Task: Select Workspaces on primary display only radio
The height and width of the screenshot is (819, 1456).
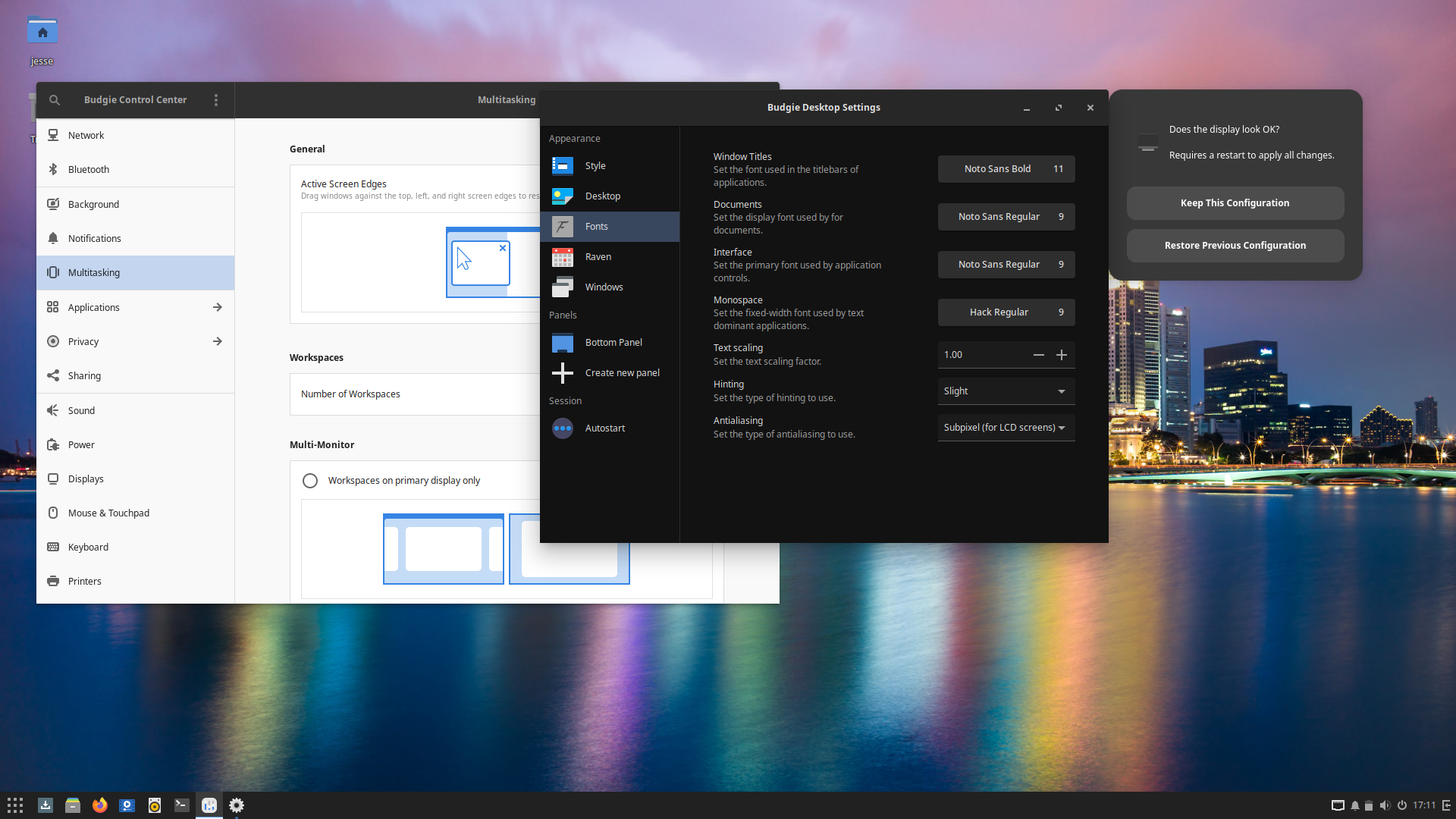Action: [x=310, y=481]
